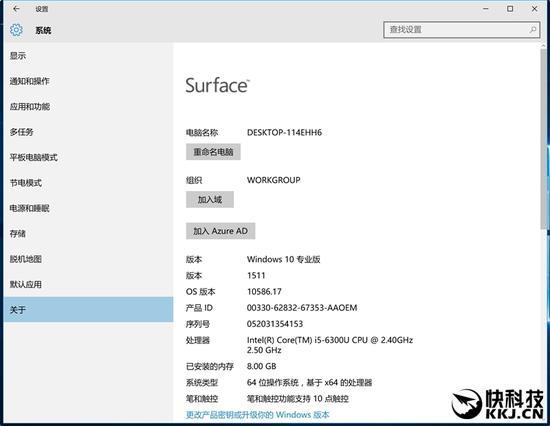Click the vertical scrollbar thumb

coord(543,140)
